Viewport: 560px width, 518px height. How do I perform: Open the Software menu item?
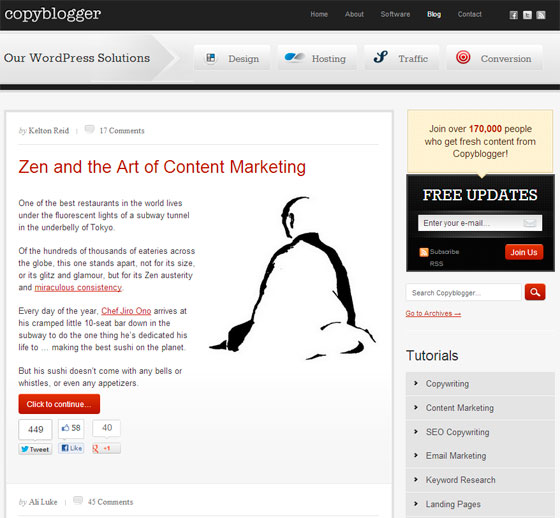(x=395, y=14)
